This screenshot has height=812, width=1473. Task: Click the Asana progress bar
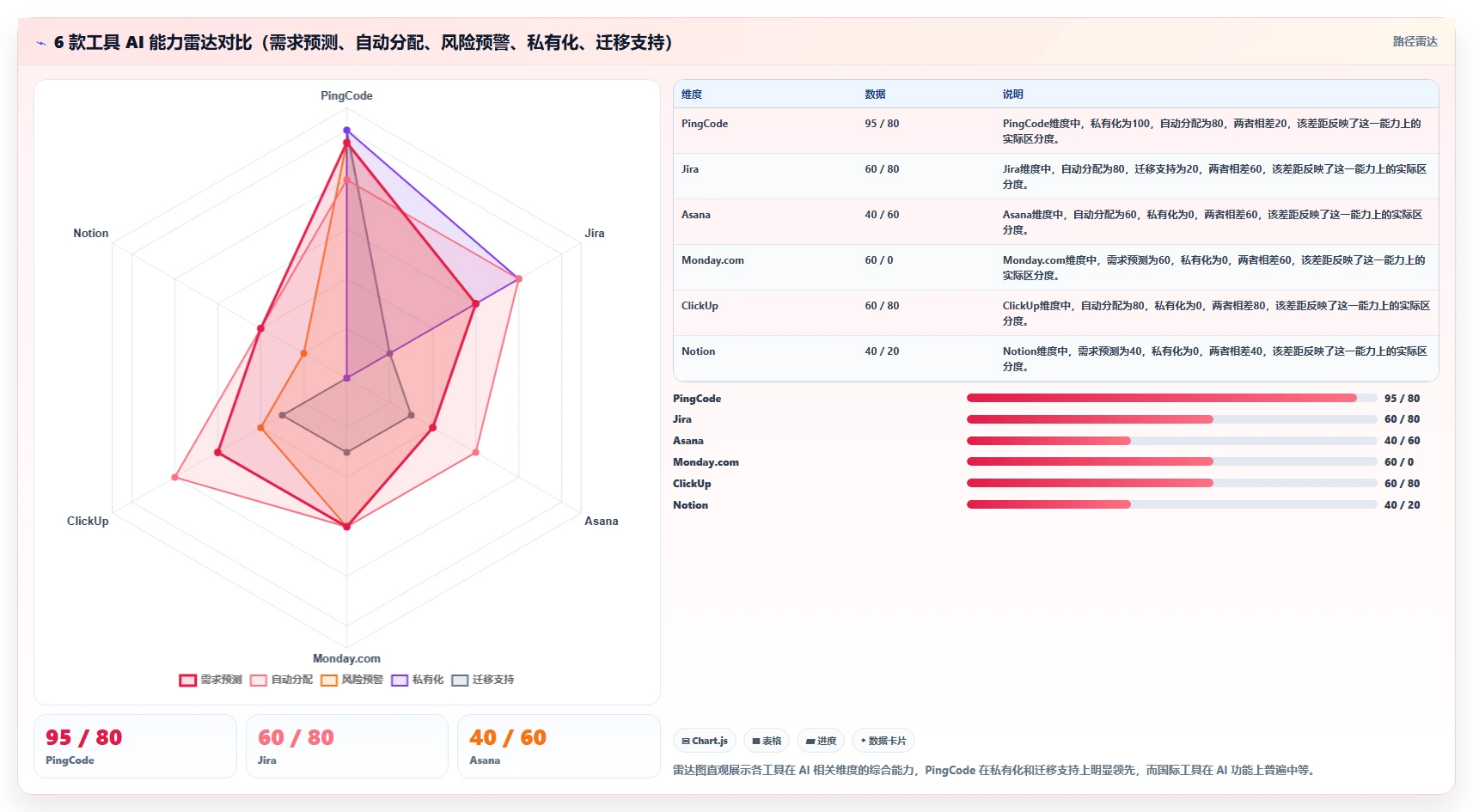coord(1172,441)
